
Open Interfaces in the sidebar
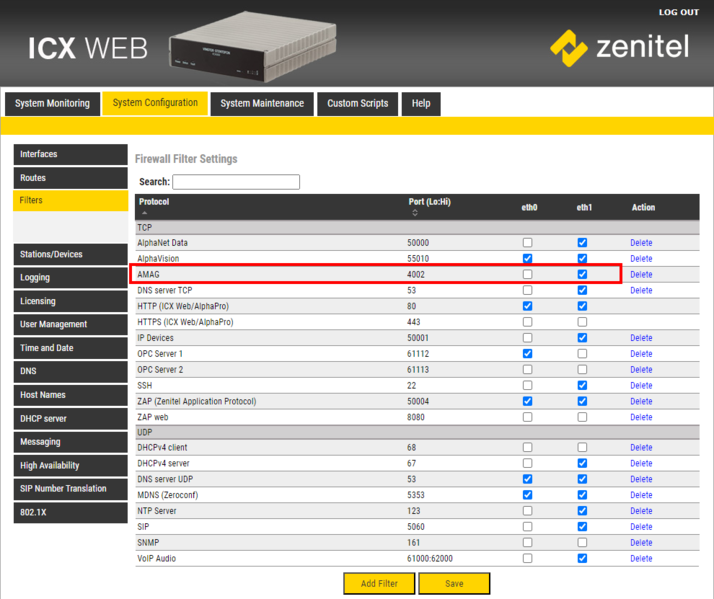tap(71, 154)
